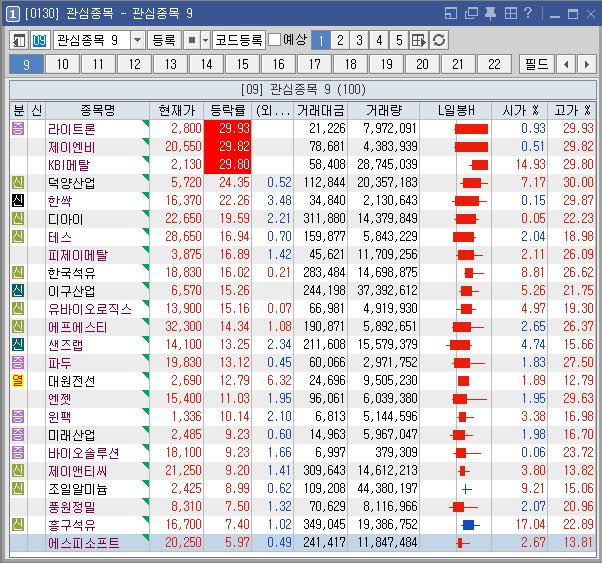Screen dimensions: 602x563
Task: Refresh the watchlist with circular arrows icon
Action: click(x=439, y=40)
